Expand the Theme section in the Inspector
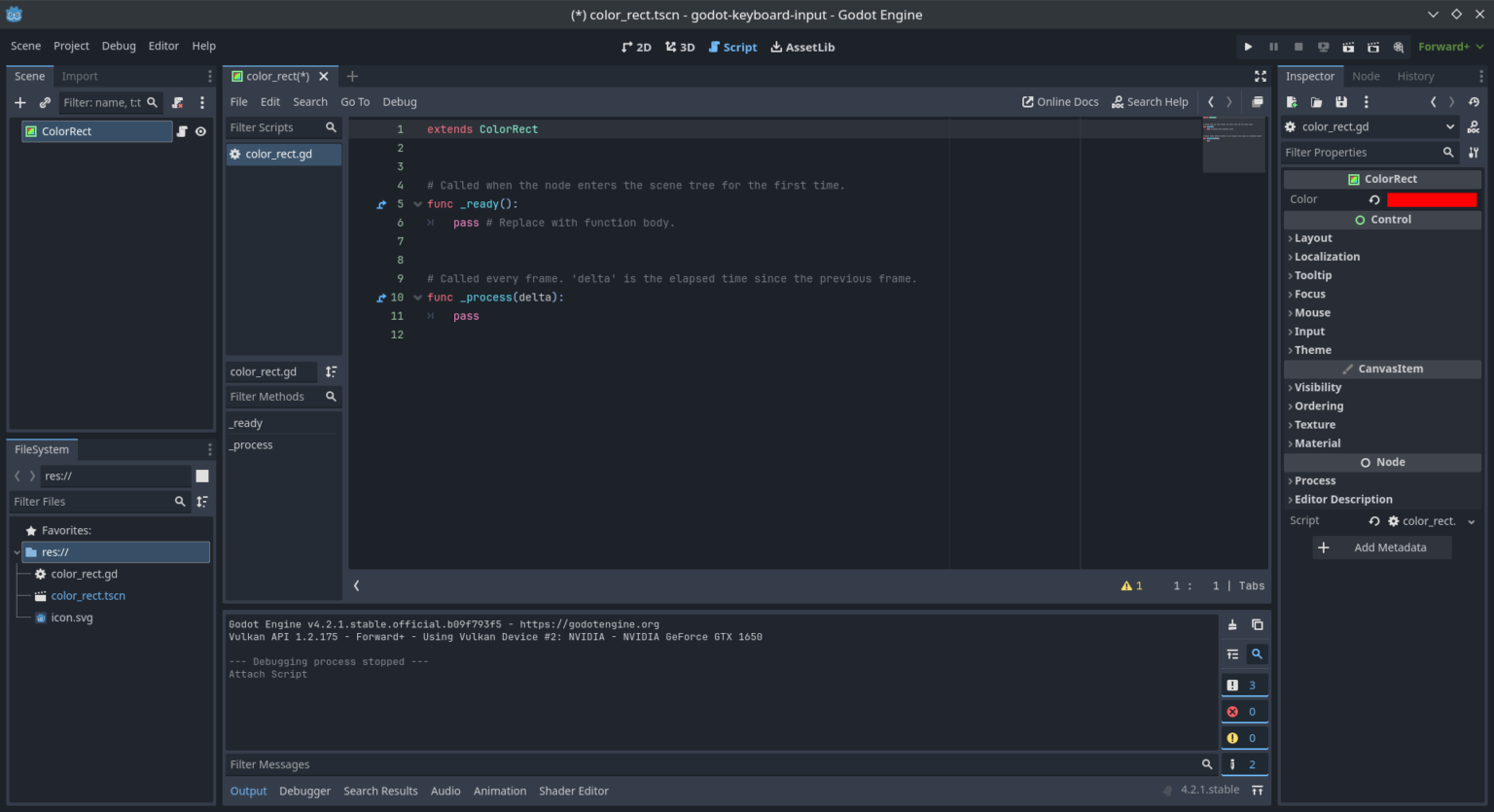 point(1313,349)
